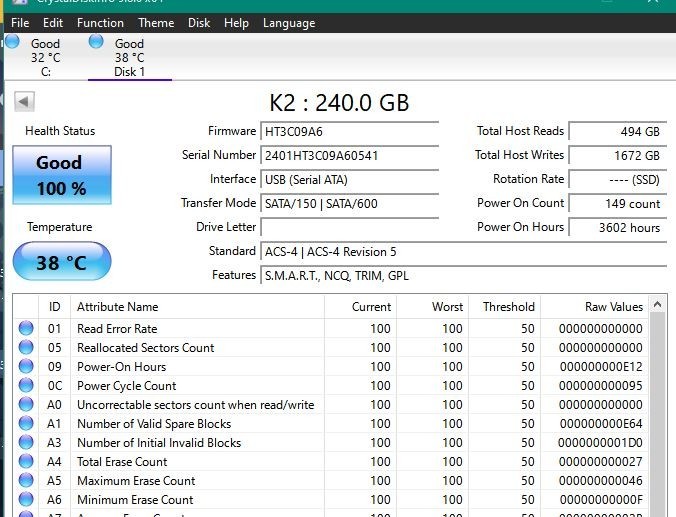Click the Good 100 % health status button
The width and height of the screenshot is (676, 517).
pos(62,175)
